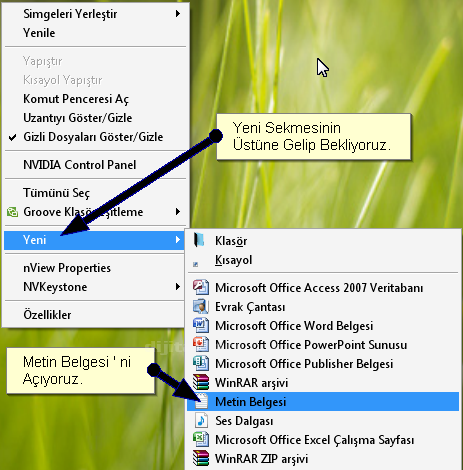
Task: Click the Publisher Belgesi icon
Action: click(201, 363)
